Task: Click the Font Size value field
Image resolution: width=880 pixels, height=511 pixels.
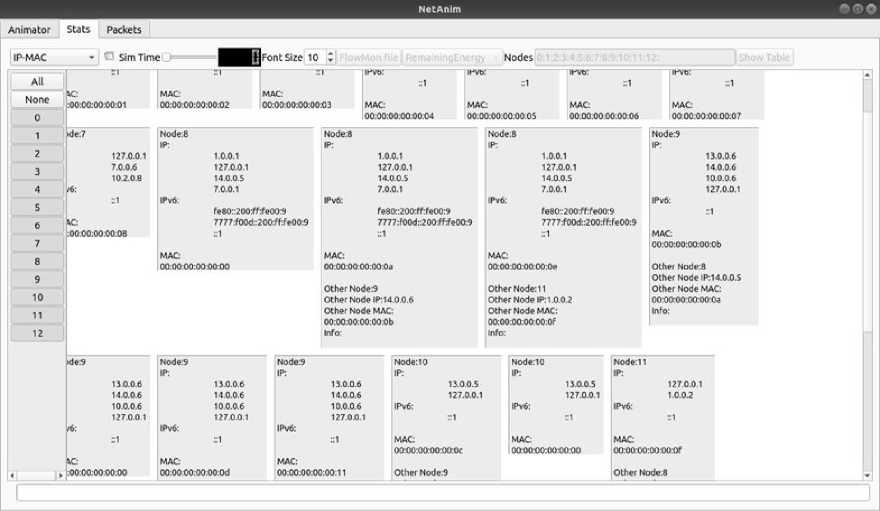Action: coord(315,57)
